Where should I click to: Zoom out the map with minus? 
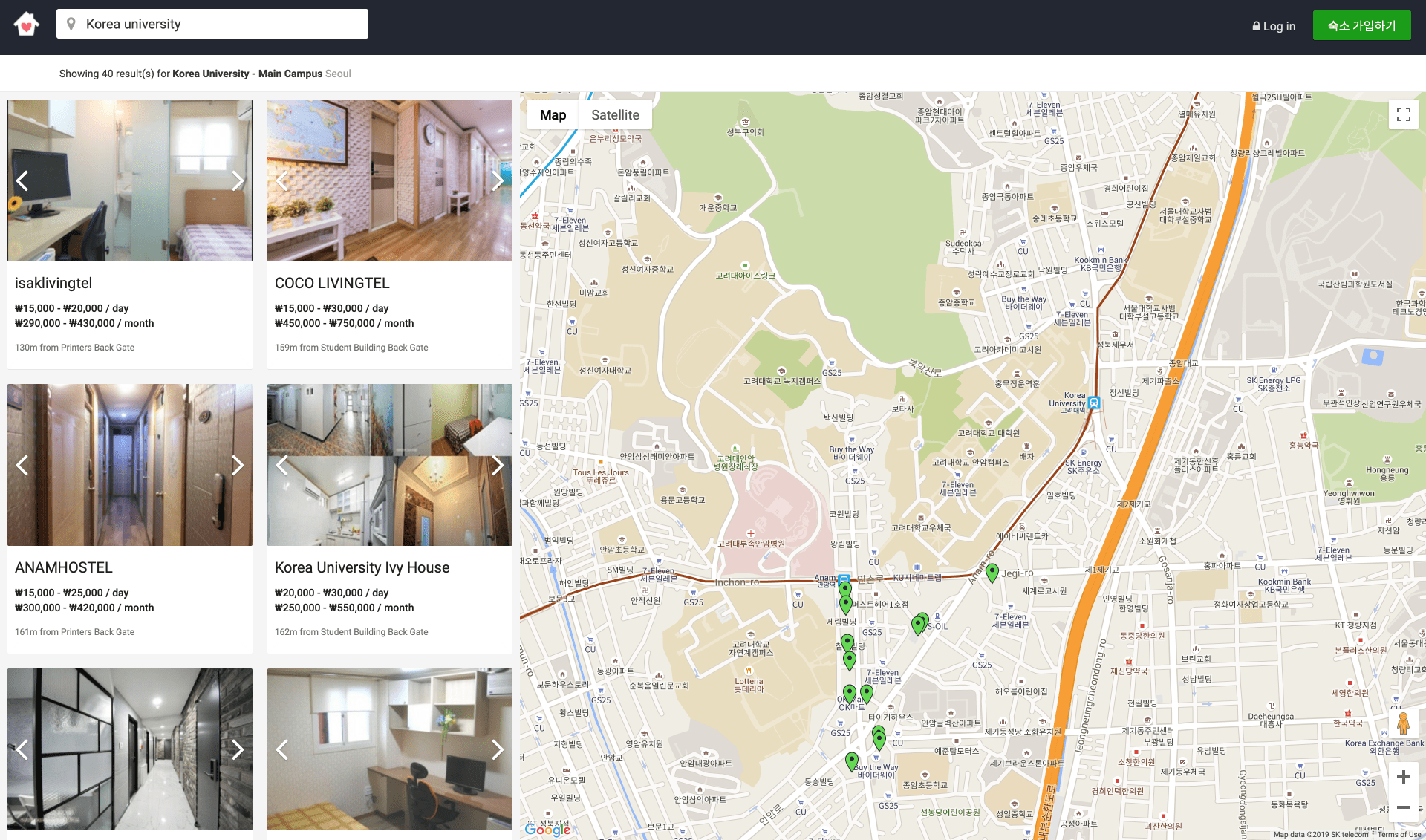[1404, 807]
